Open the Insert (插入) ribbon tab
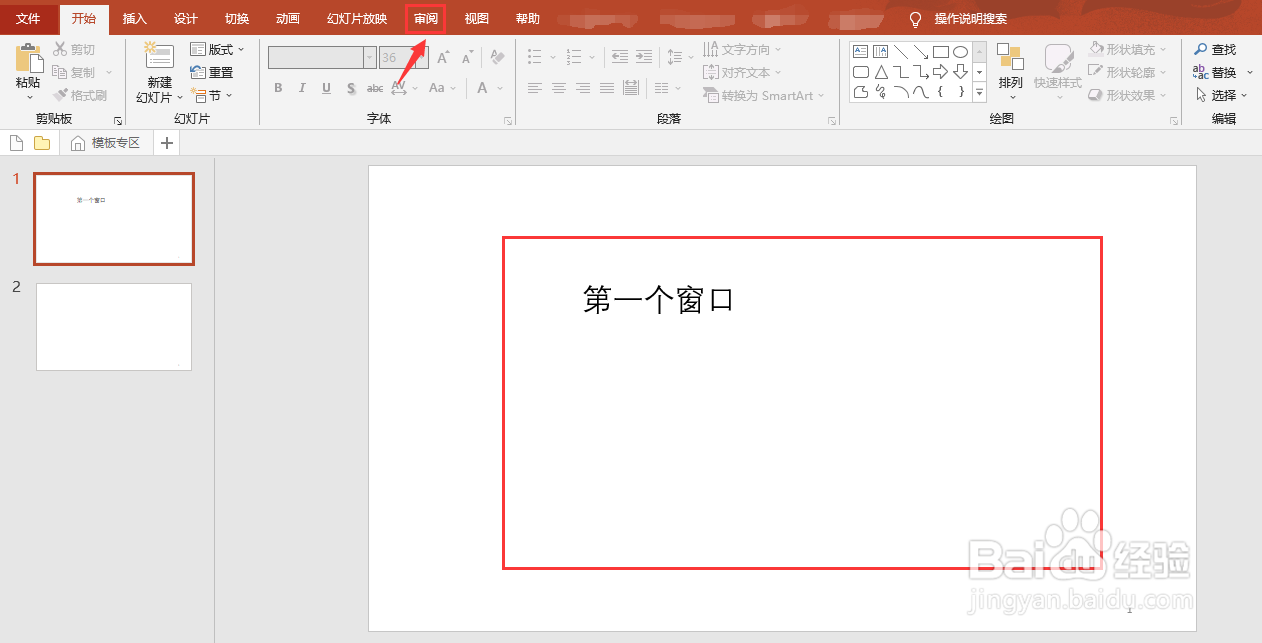 point(134,18)
